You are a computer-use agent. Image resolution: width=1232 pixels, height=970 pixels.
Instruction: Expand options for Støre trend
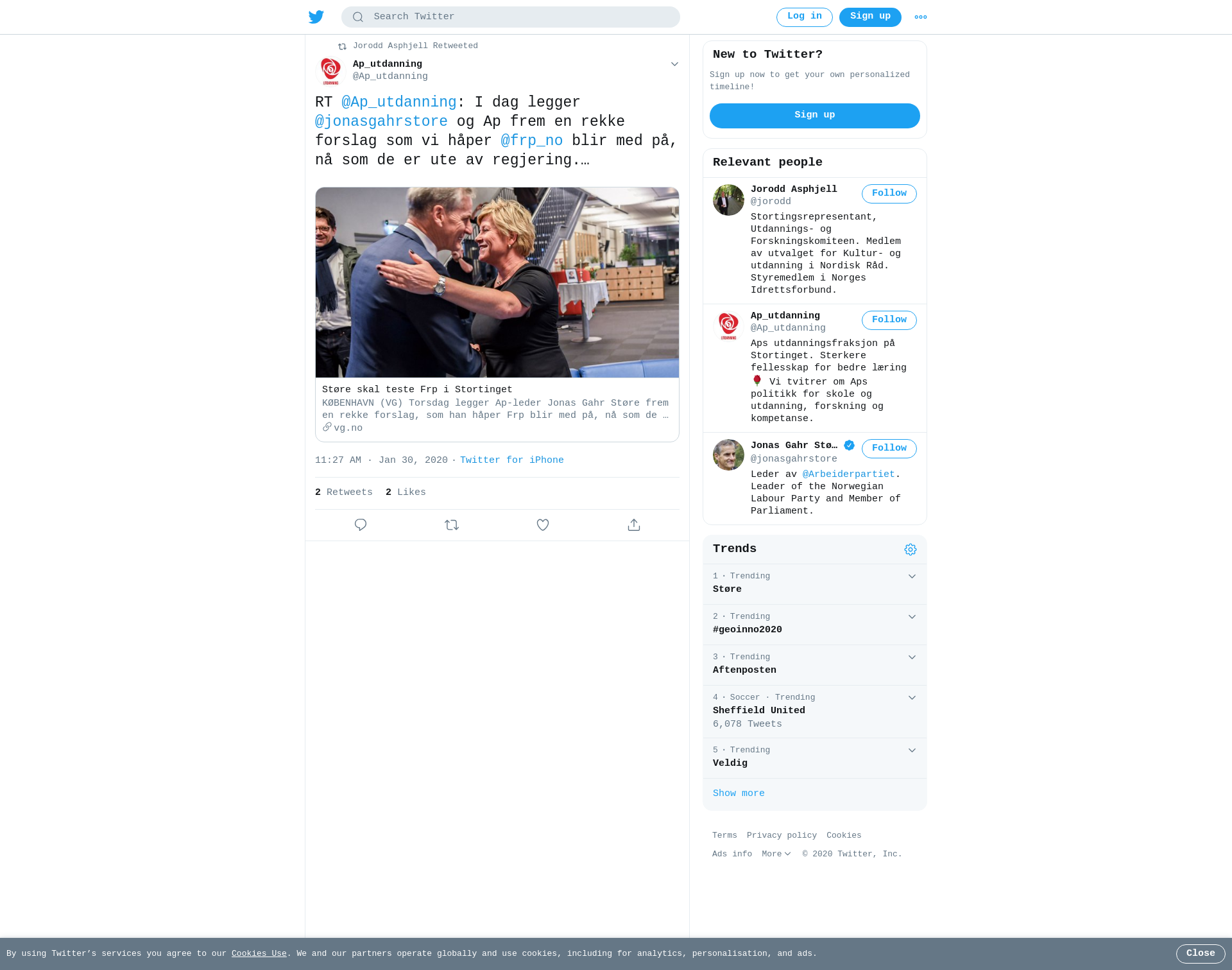click(912, 576)
